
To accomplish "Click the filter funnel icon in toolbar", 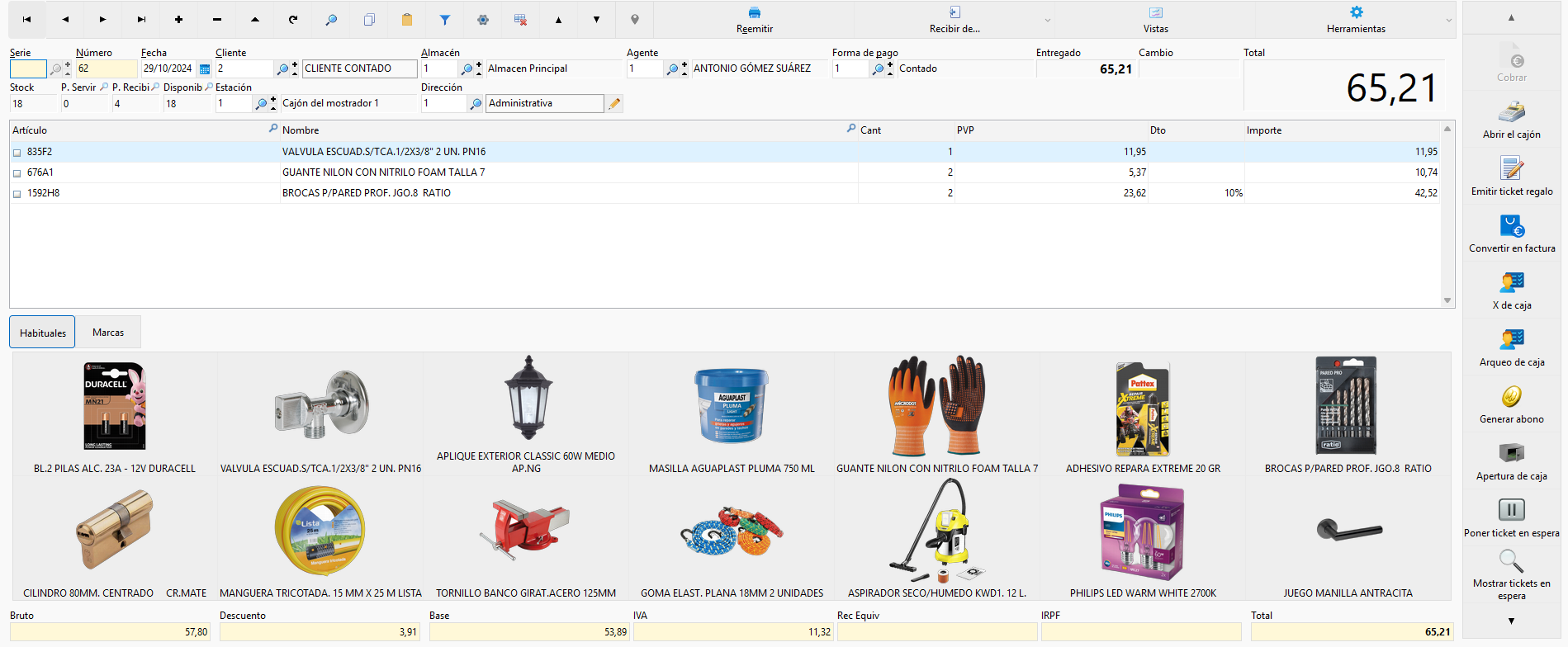I will (445, 20).
